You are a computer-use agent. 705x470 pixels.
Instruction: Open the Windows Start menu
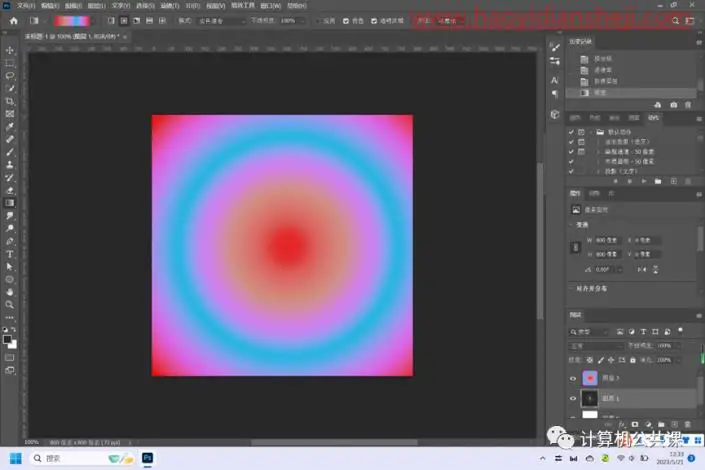click(x=15, y=458)
